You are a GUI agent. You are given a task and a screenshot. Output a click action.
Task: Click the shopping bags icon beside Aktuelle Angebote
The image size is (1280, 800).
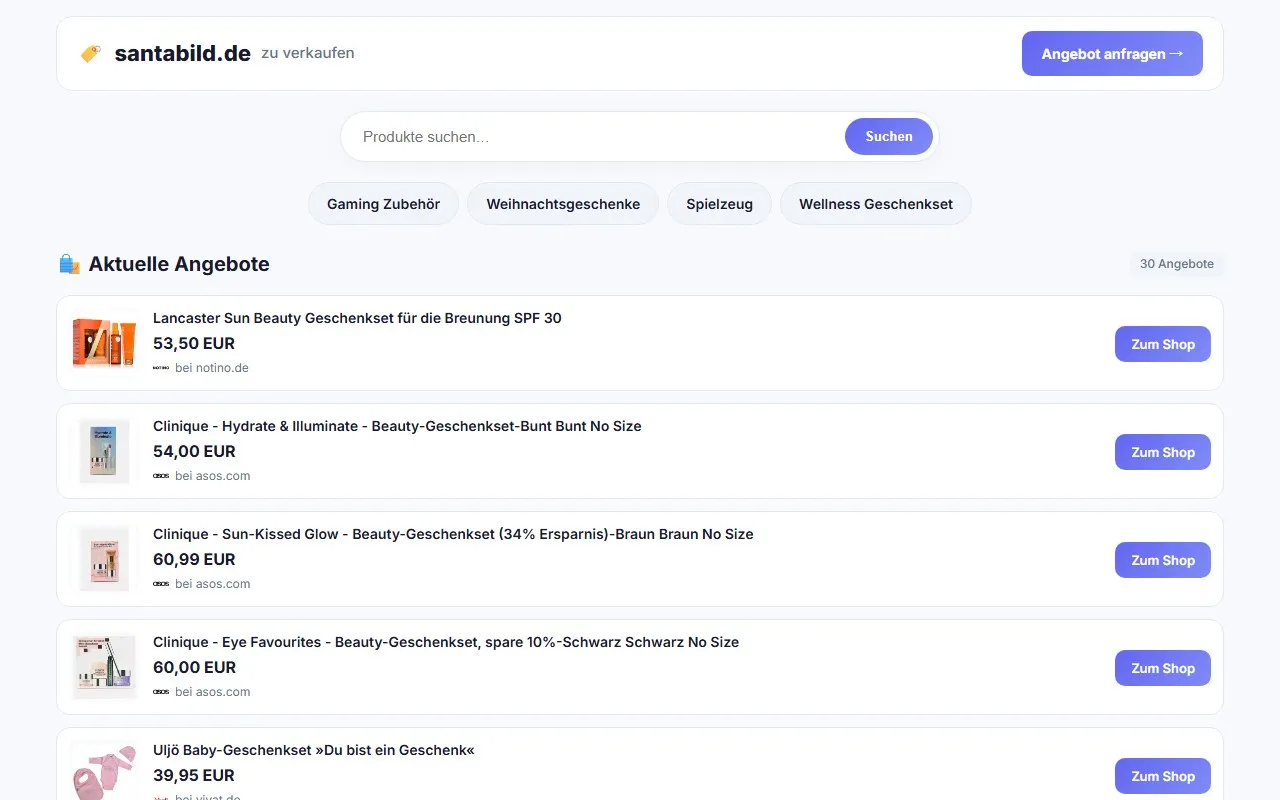coord(69,264)
